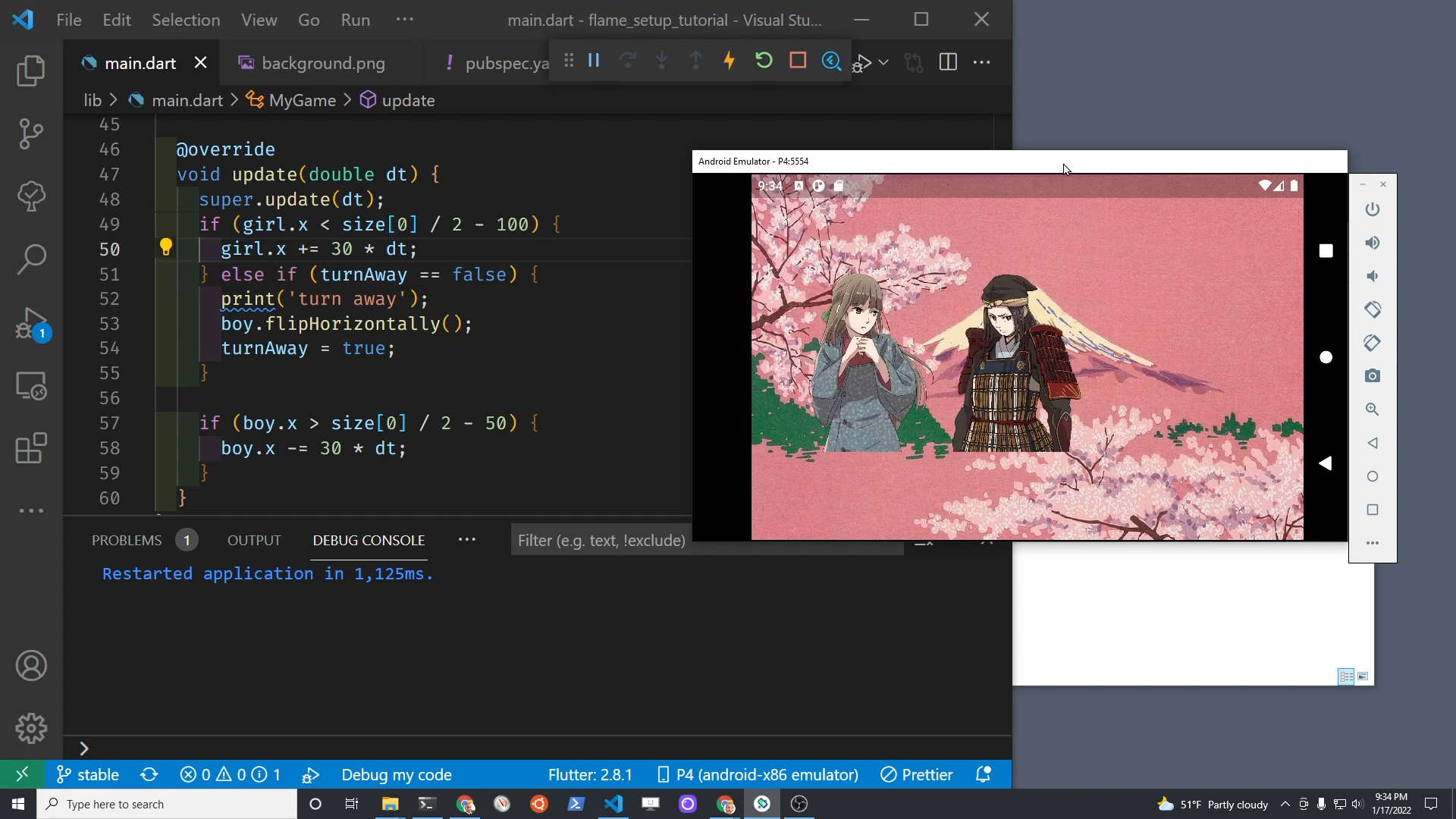
Task: Grab the debug toolbar drag handle
Action: pyautogui.click(x=569, y=61)
